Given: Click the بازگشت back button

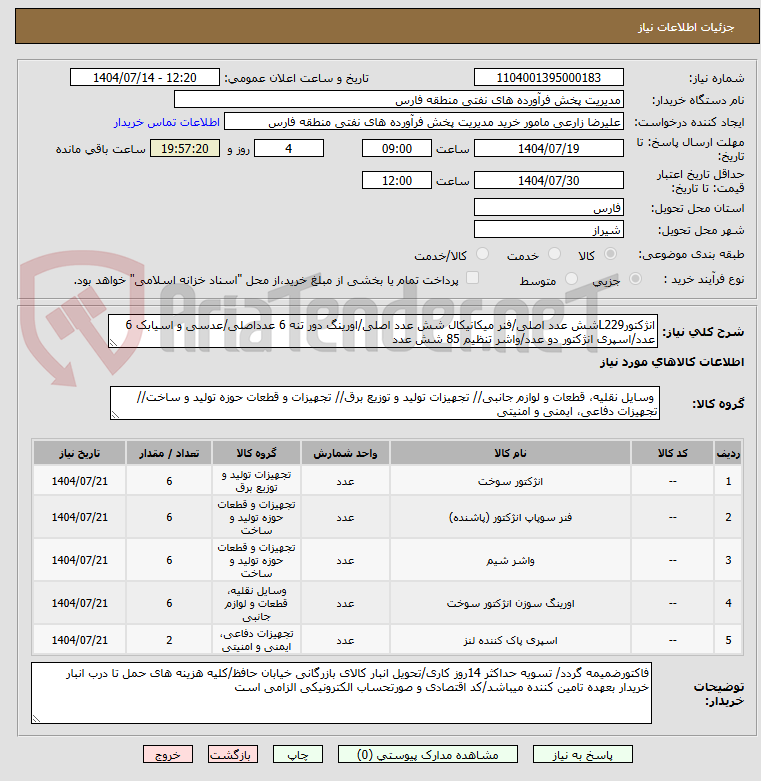Looking at the screenshot, I should pos(233,755).
